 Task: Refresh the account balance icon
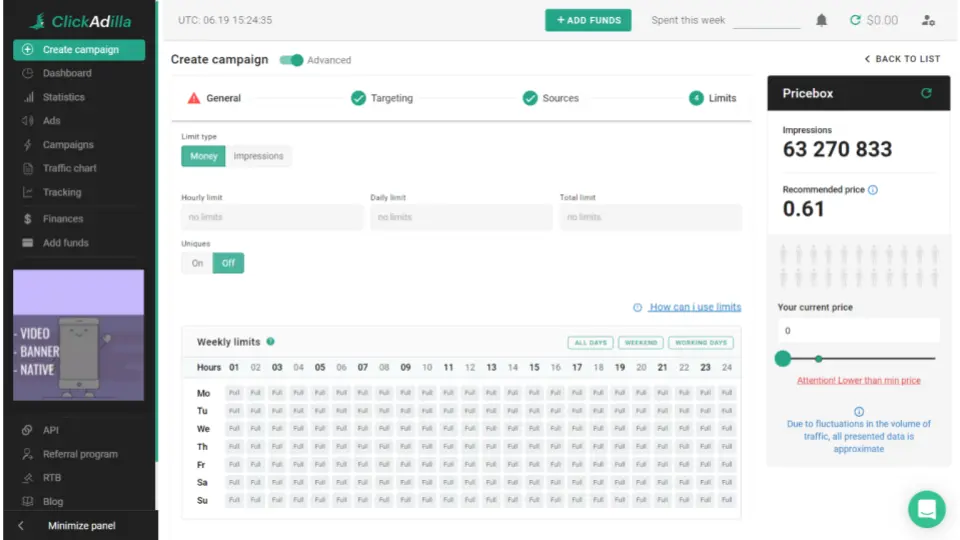tap(855, 20)
